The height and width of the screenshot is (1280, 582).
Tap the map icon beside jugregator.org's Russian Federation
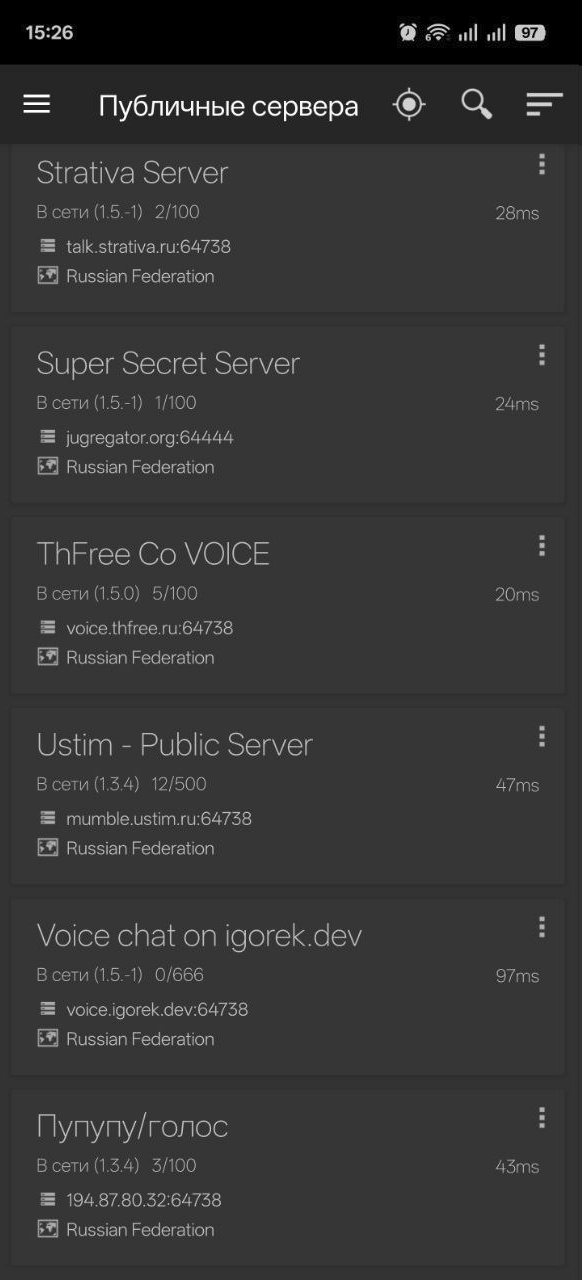pos(47,466)
